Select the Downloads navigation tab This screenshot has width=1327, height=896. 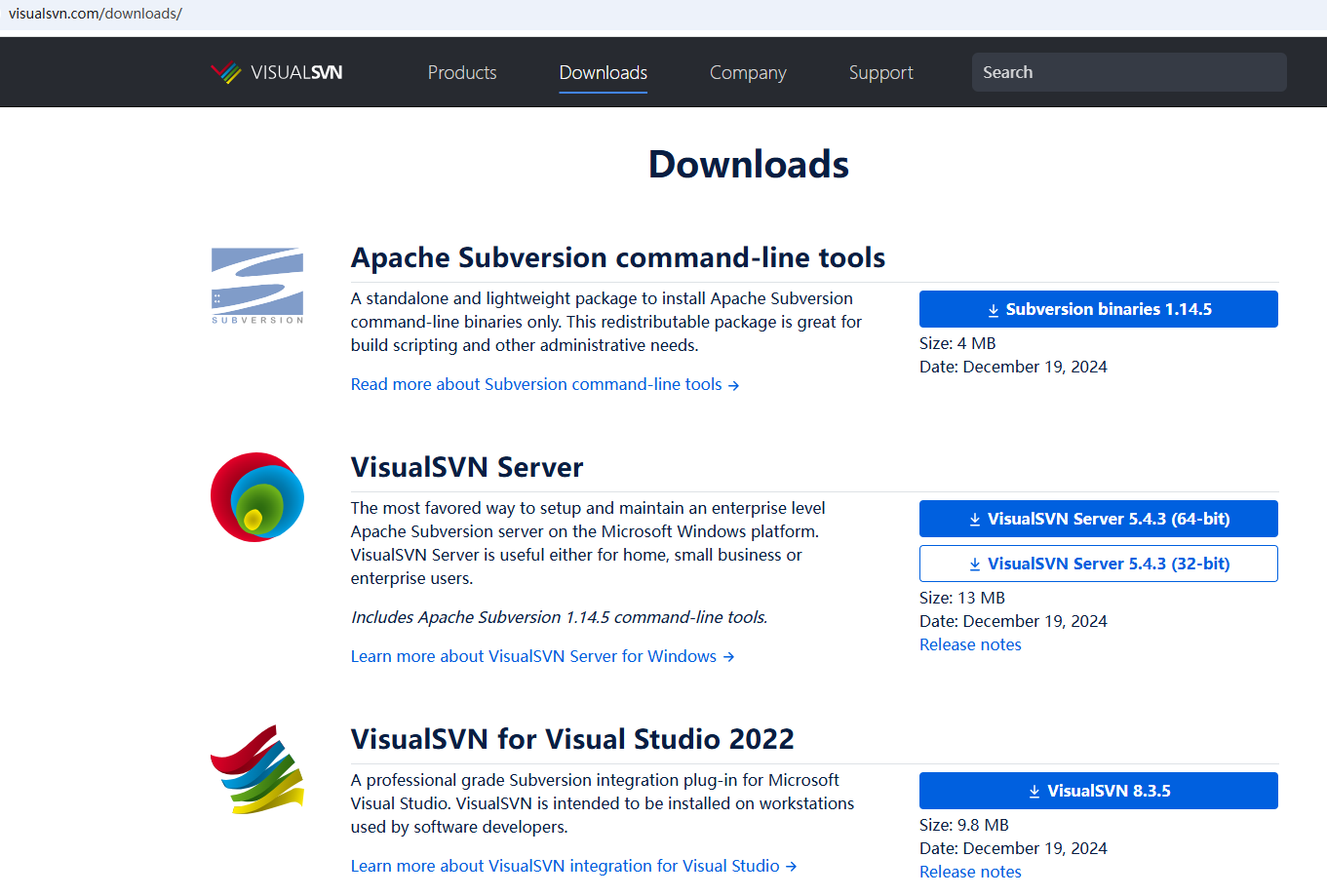(x=603, y=73)
